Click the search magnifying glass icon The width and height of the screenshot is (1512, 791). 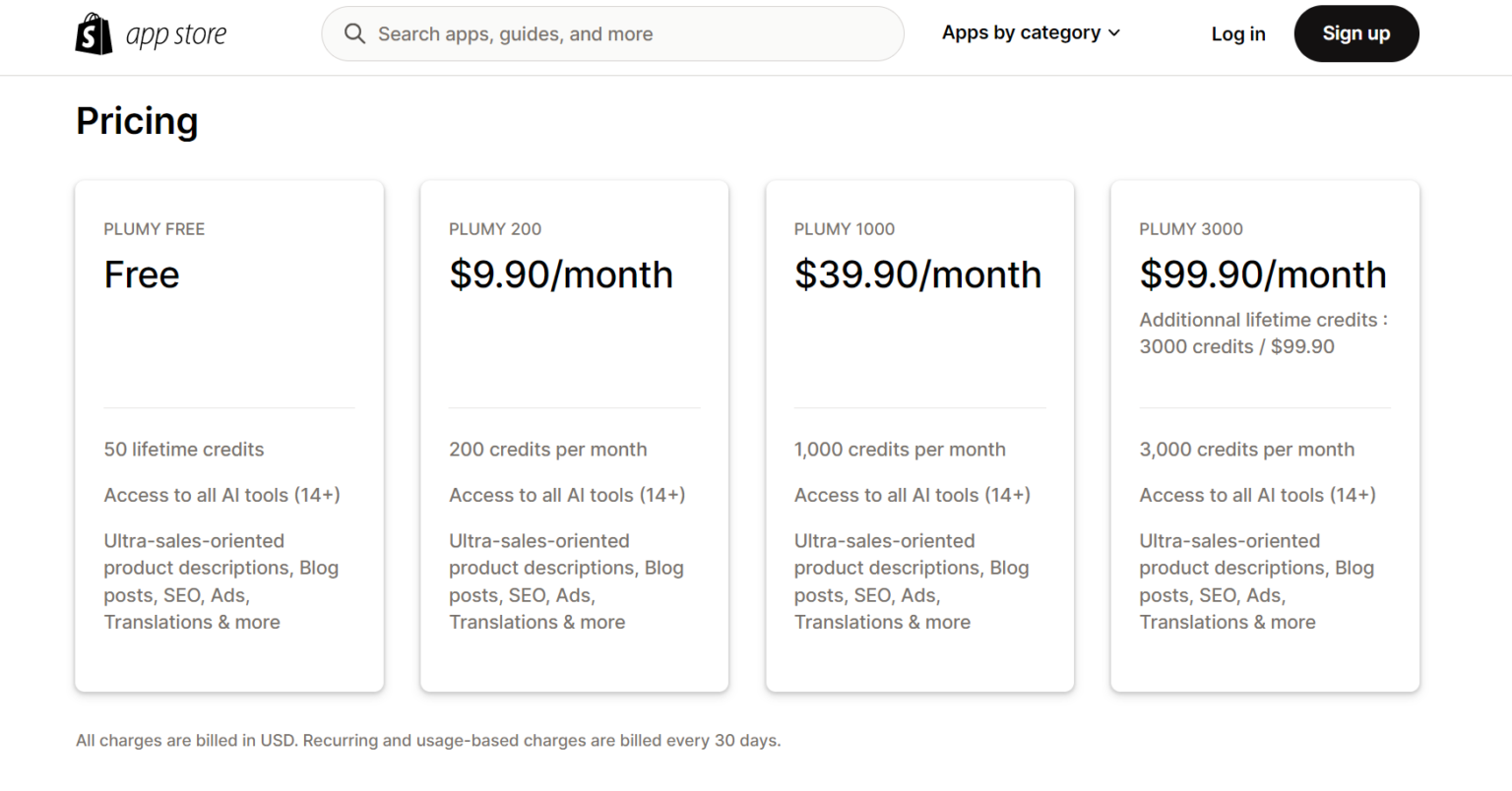click(x=354, y=33)
